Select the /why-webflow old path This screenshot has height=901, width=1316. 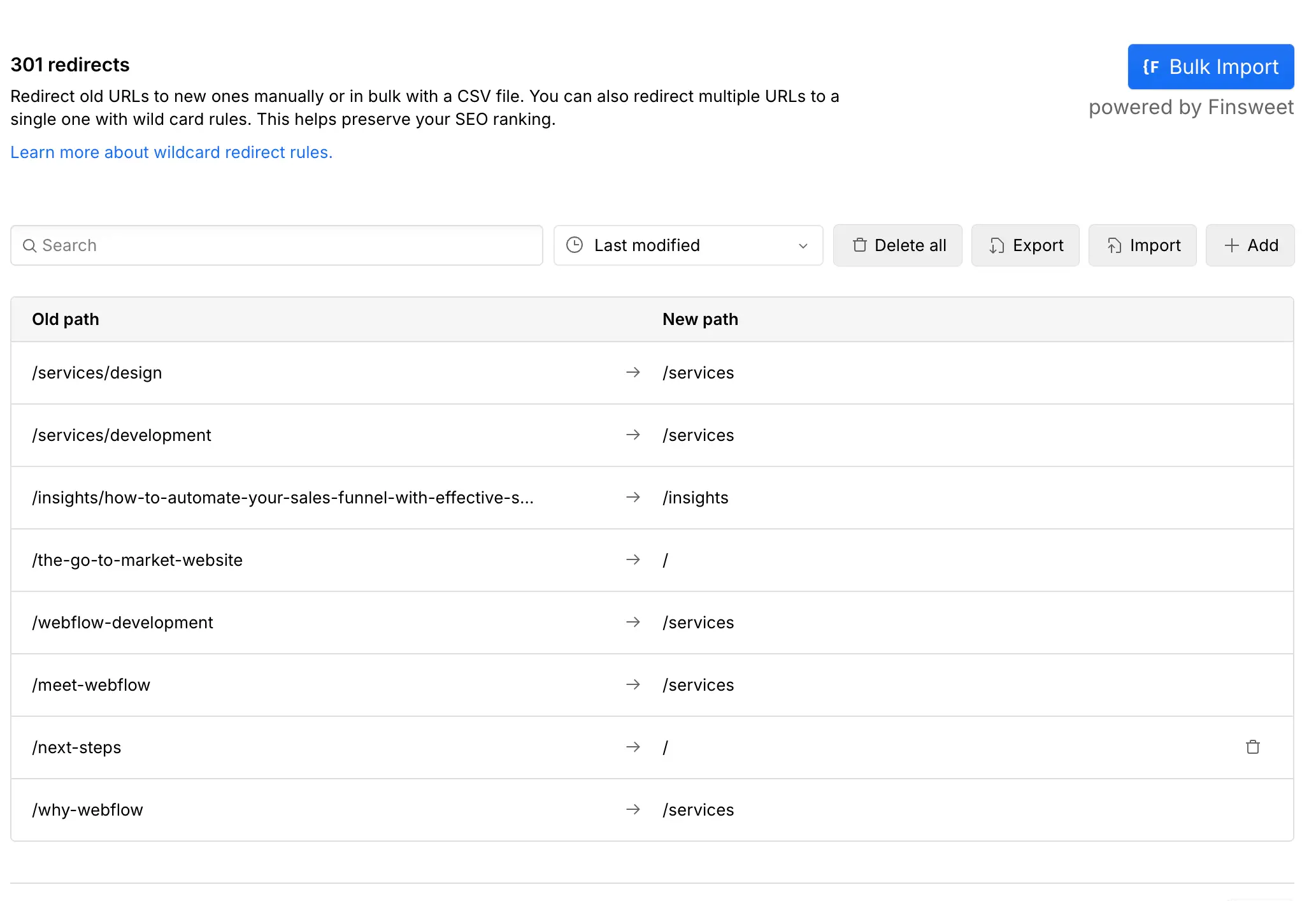pyautogui.click(x=87, y=810)
